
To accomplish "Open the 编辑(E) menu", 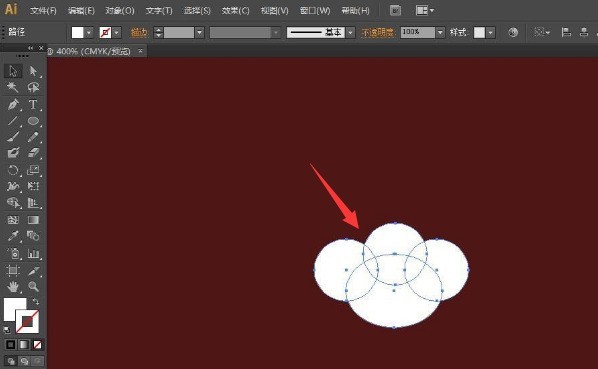I will (81, 11).
